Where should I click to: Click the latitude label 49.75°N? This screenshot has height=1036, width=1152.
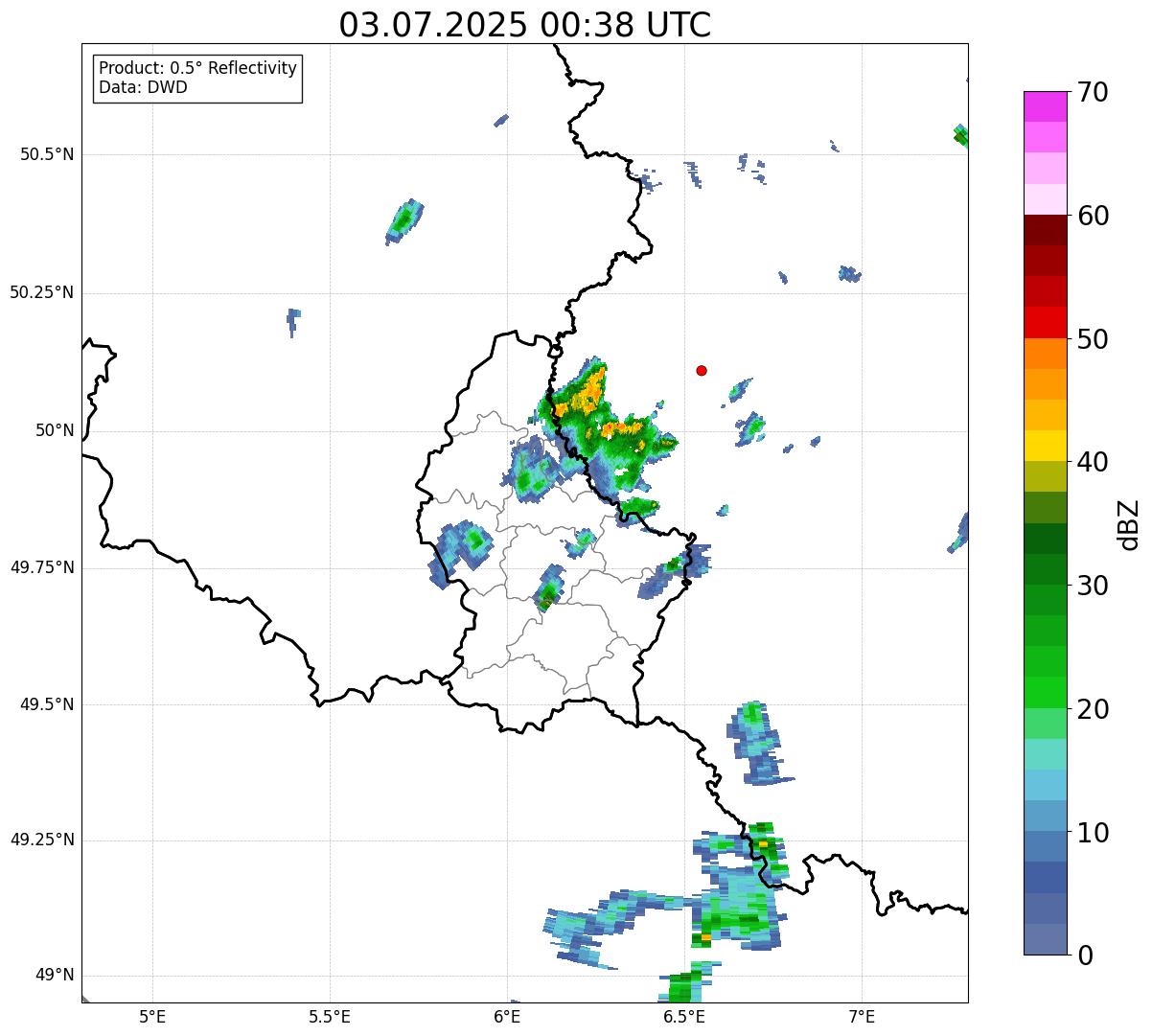(x=41, y=567)
